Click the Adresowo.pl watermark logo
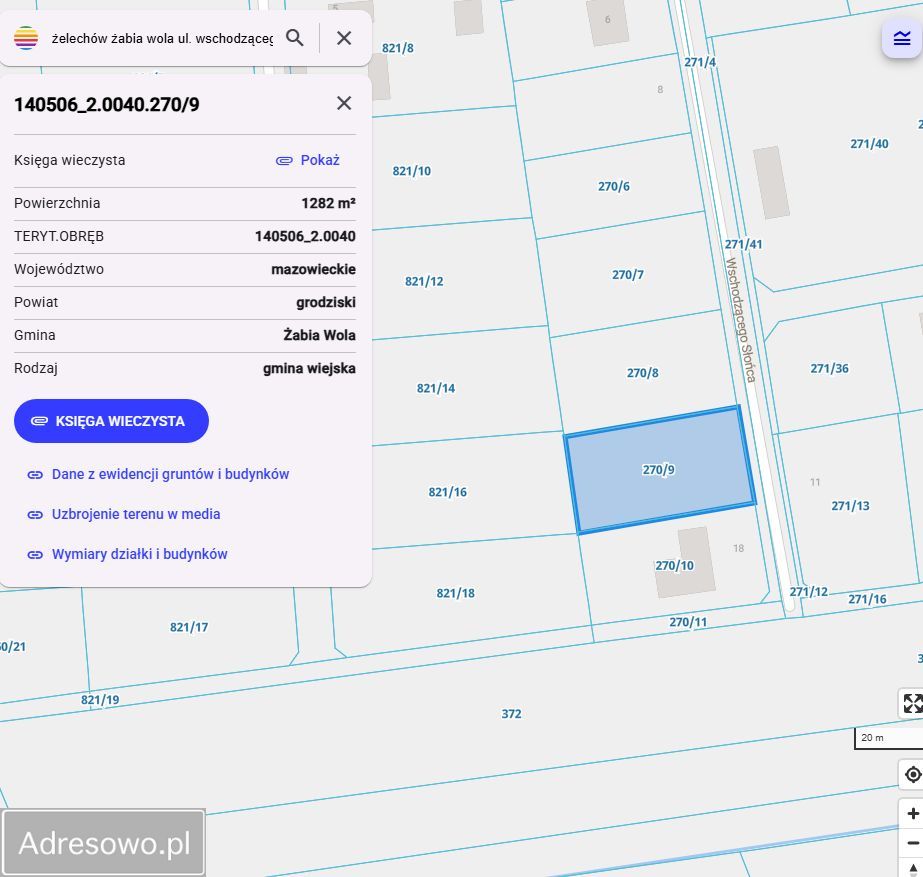923x877 pixels. [x=104, y=843]
